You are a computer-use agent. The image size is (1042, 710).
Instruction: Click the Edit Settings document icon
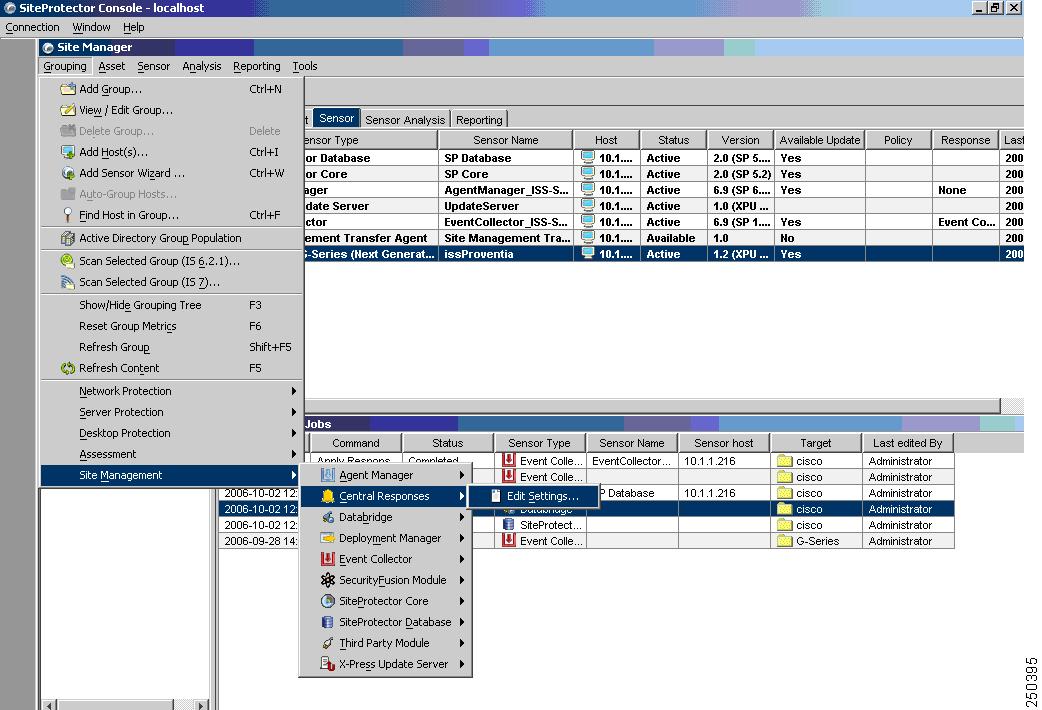click(496, 496)
